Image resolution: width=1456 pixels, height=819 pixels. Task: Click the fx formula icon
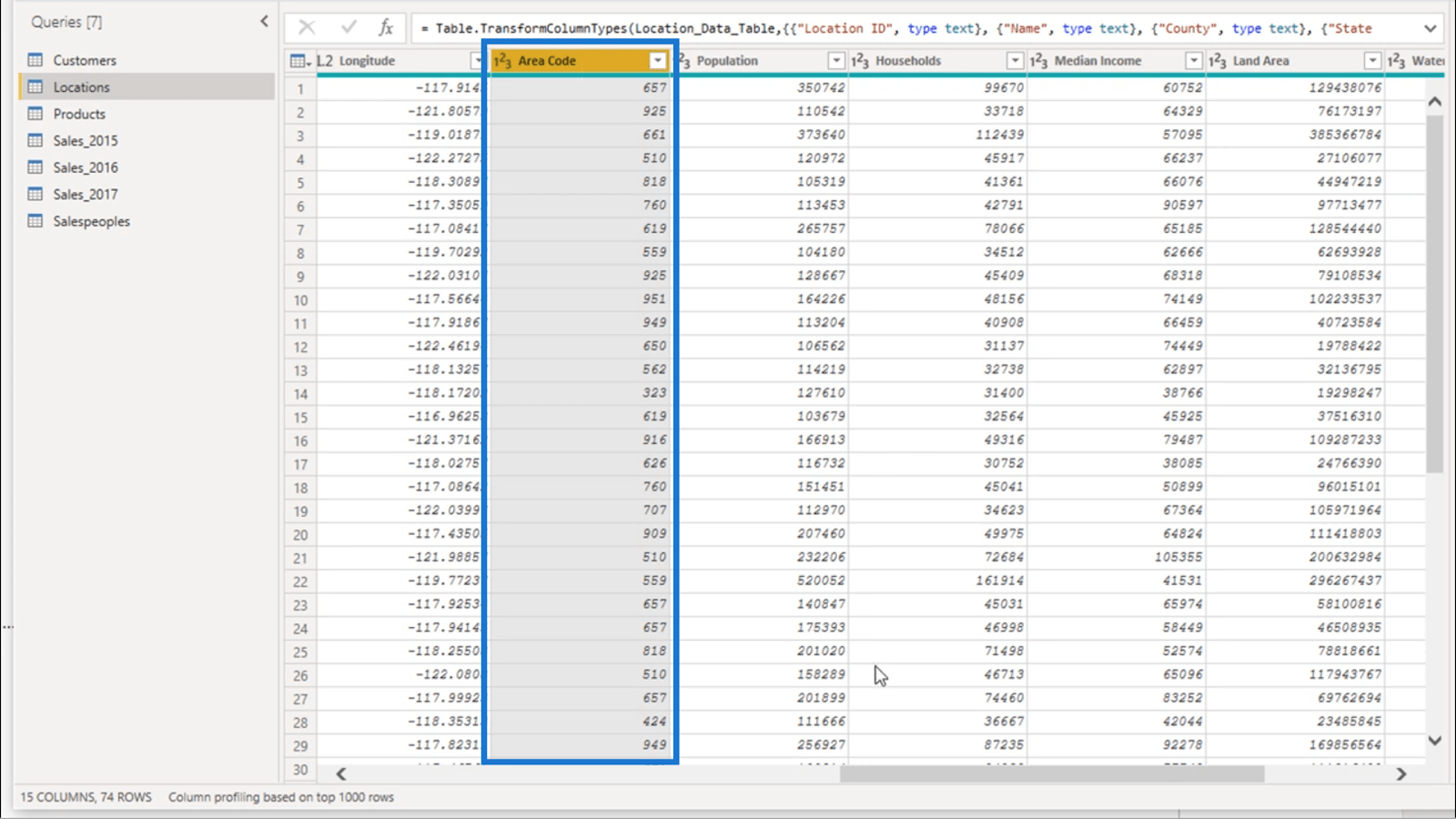click(x=386, y=28)
